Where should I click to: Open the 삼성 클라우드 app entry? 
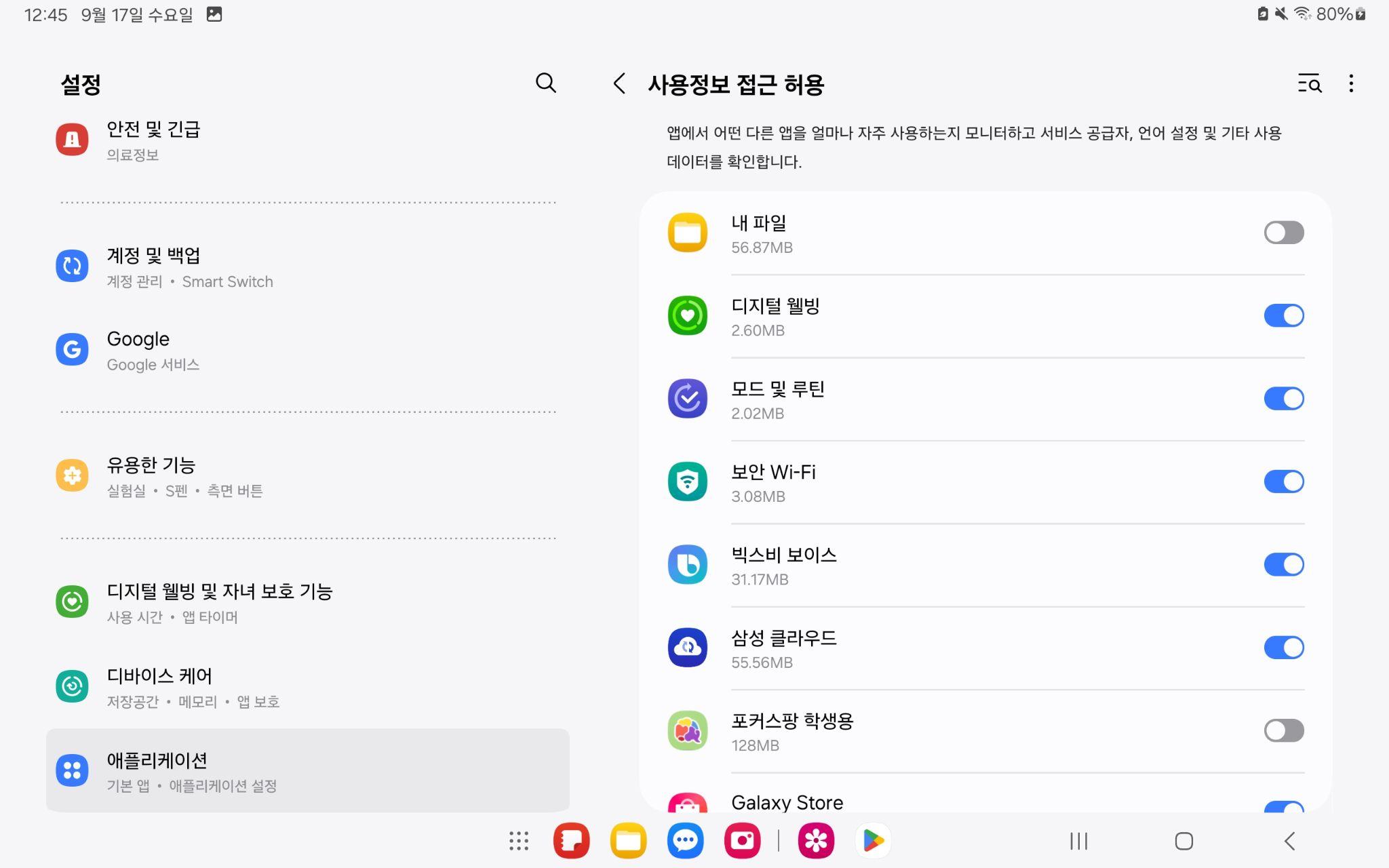(x=783, y=648)
